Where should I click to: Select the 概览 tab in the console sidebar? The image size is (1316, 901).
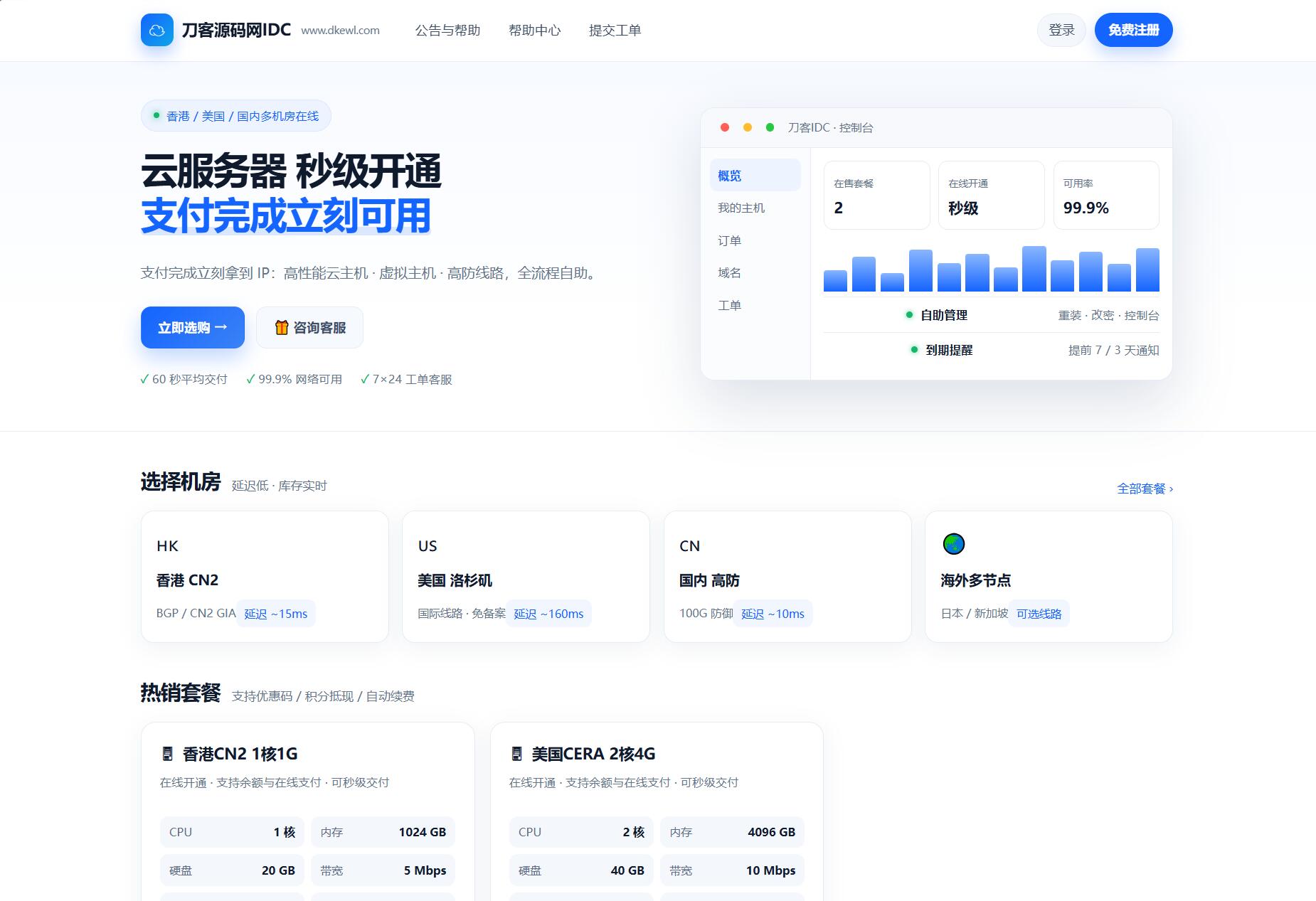pyautogui.click(x=755, y=175)
